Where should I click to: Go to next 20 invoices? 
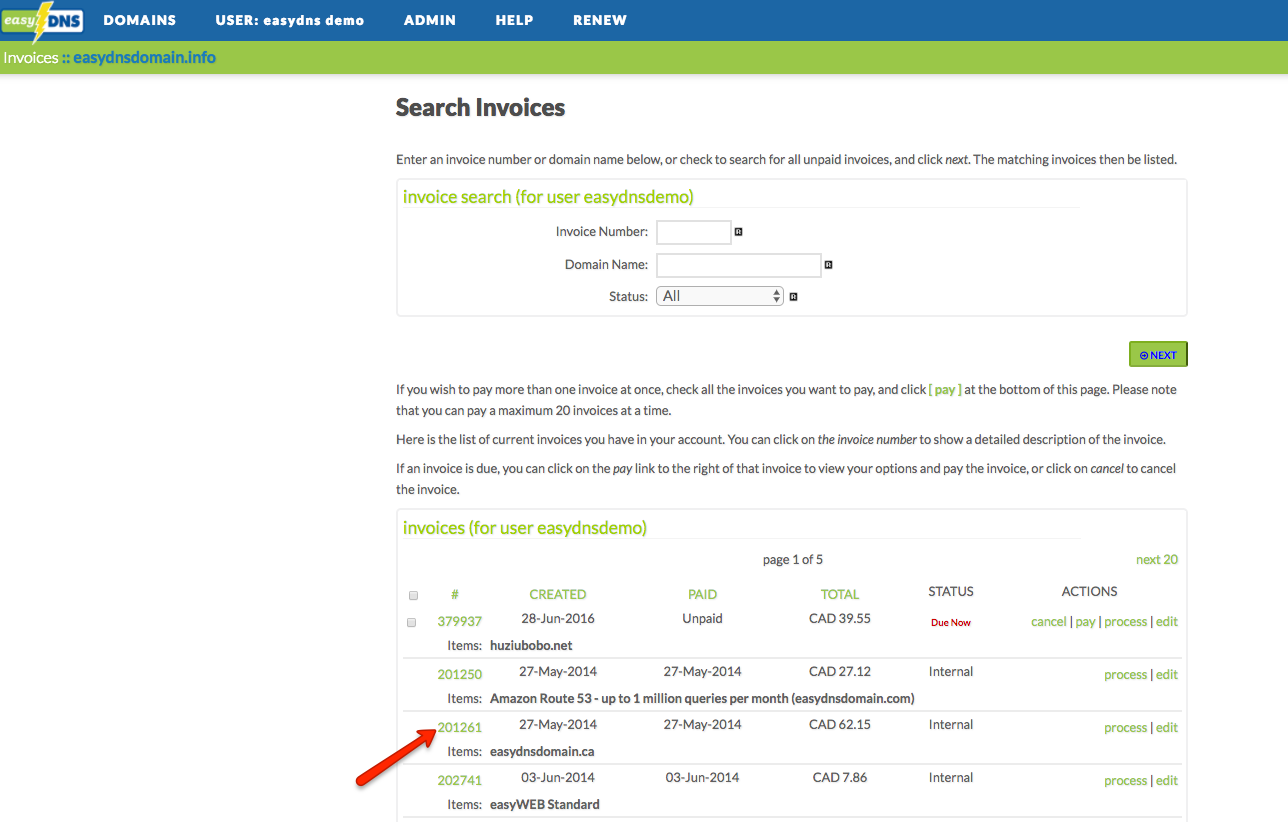[1157, 559]
